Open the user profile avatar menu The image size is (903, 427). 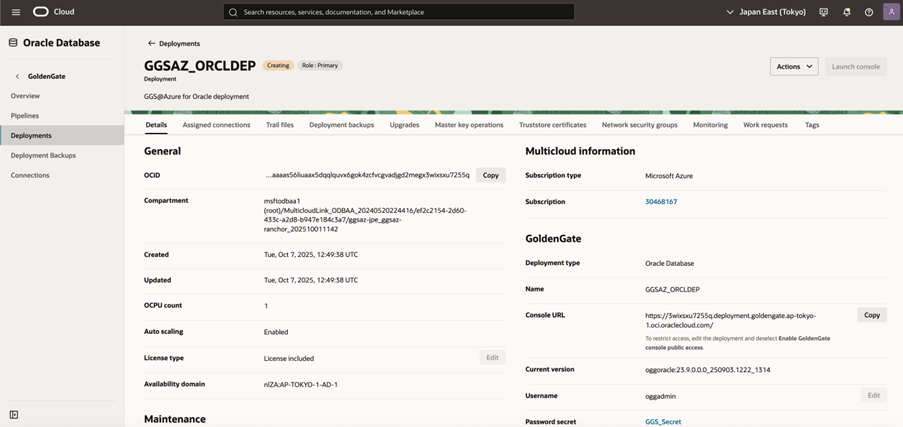coord(891,12)
